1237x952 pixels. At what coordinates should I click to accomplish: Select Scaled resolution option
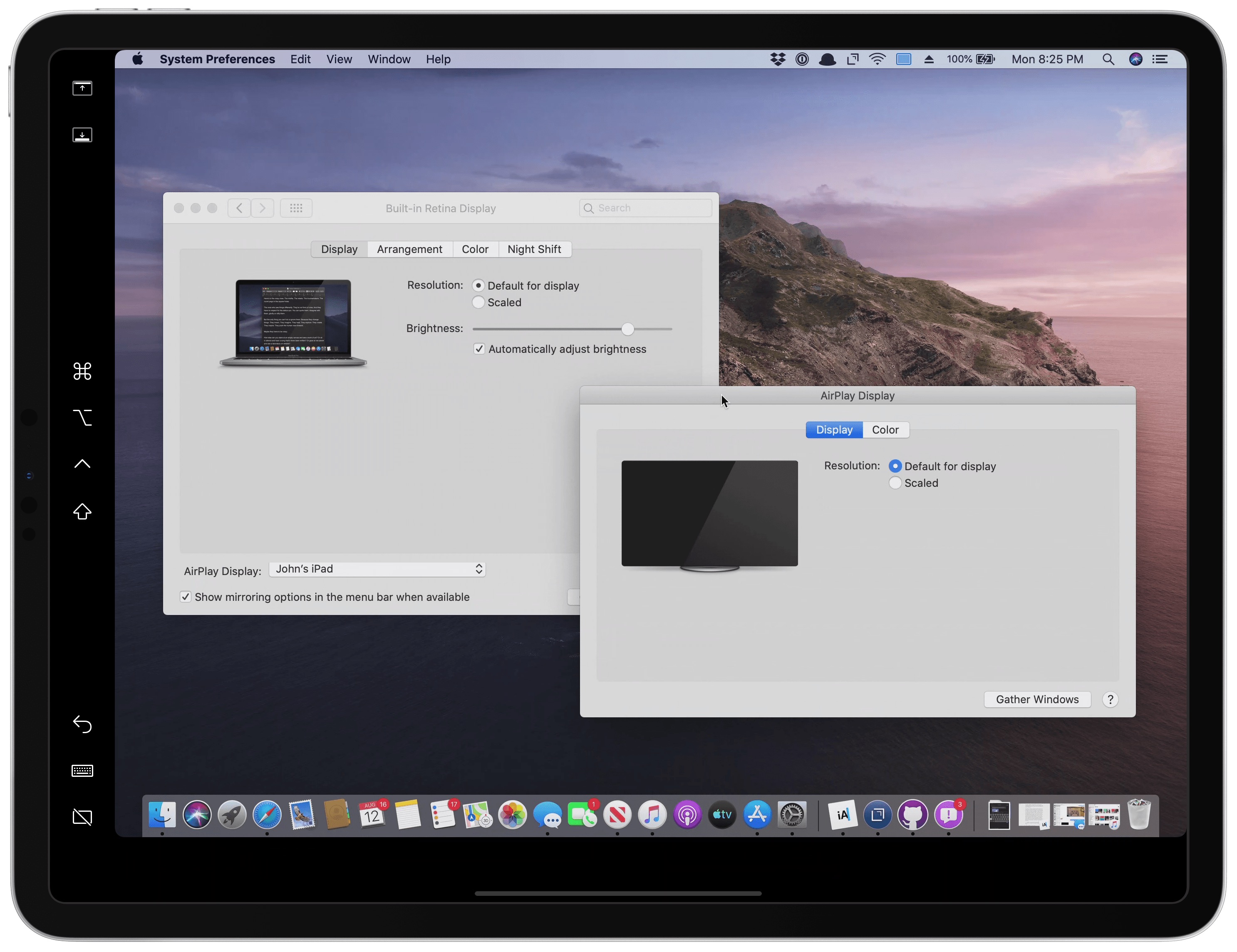click(x=896, y=483)
